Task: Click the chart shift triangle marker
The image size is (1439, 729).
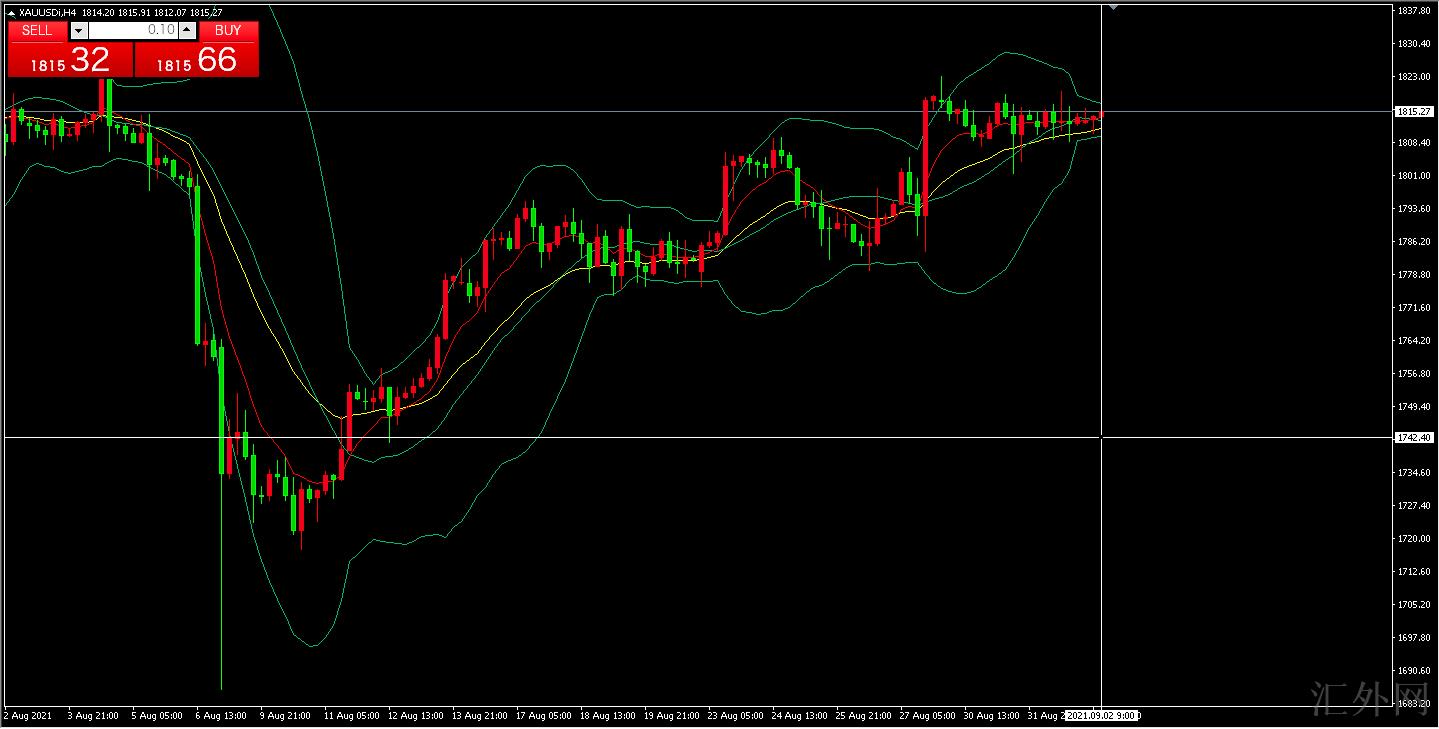Action: tap(1114, 7)
